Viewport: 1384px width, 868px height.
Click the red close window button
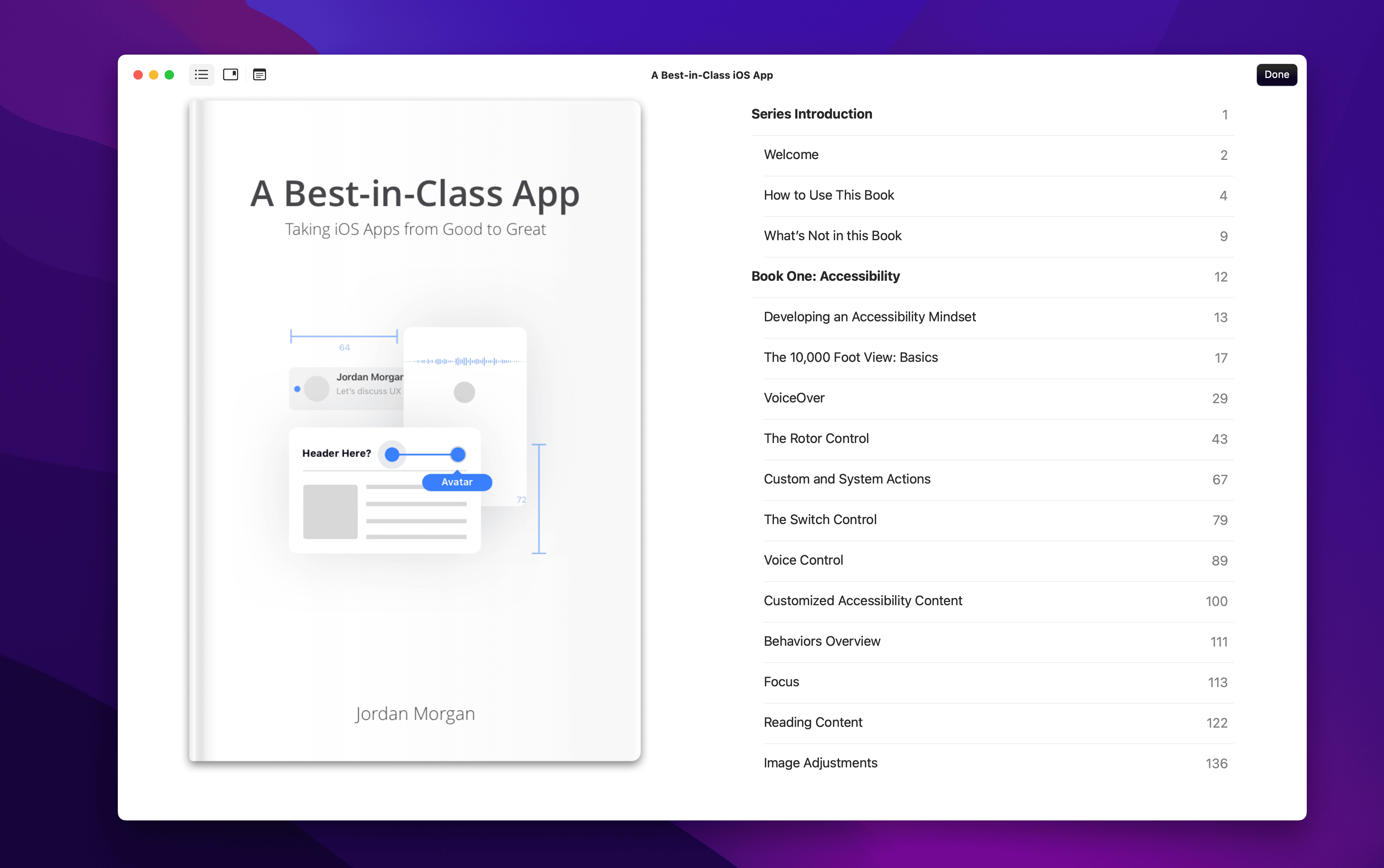click(138, 74)
